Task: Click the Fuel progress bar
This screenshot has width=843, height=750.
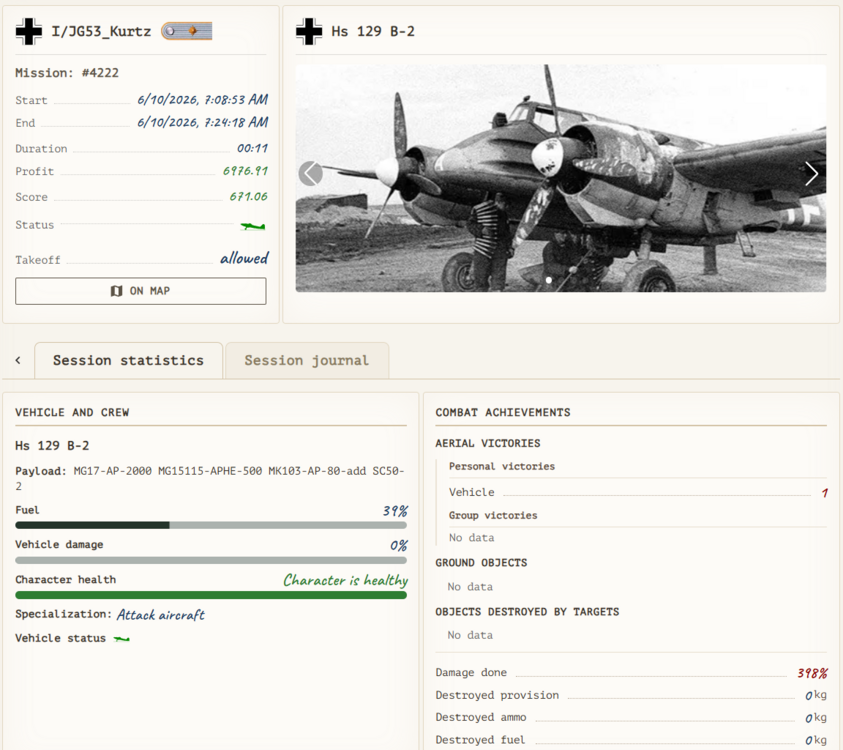Action: [211, 525]
